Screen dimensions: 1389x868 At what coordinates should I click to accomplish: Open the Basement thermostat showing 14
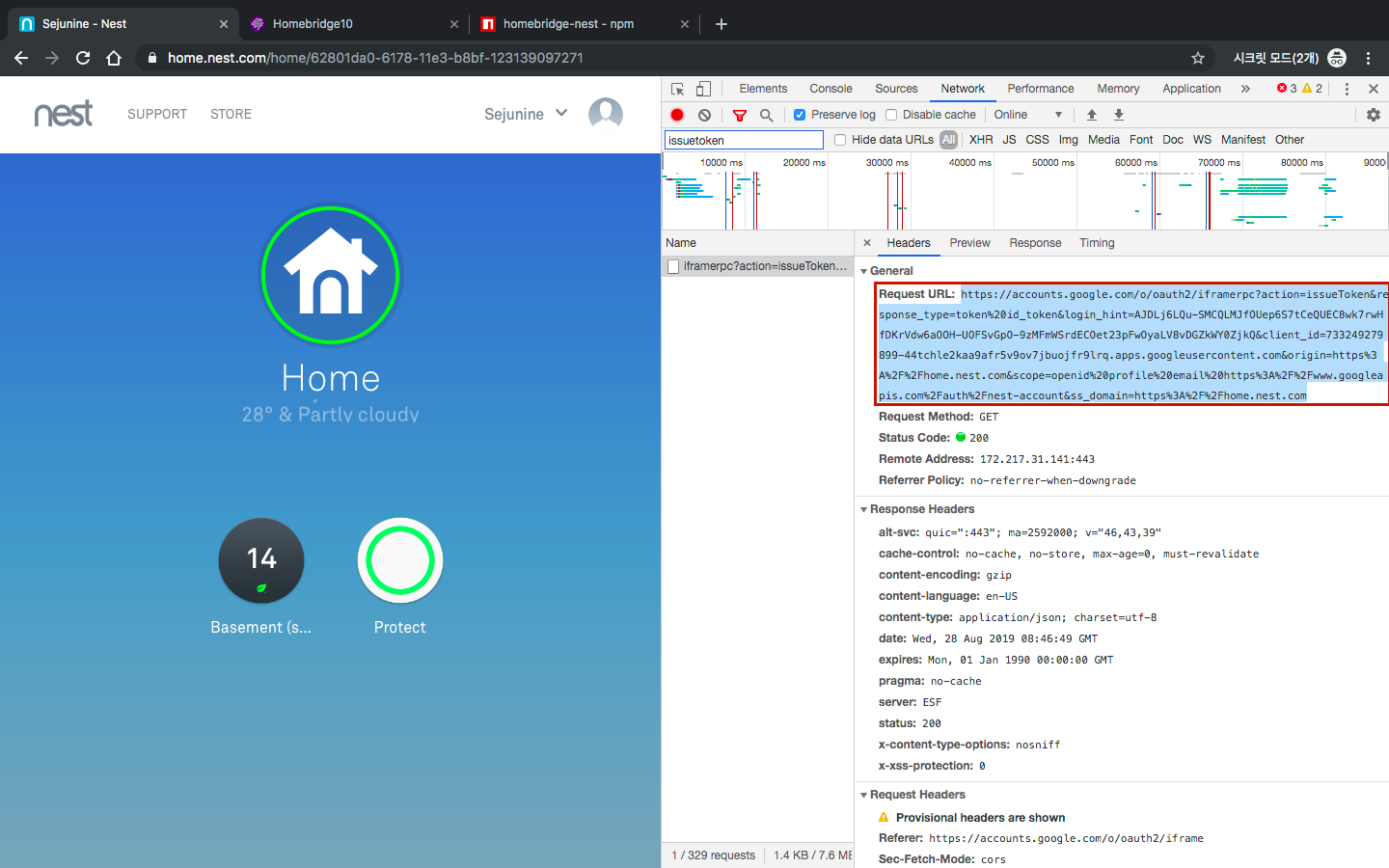[261, 561]
